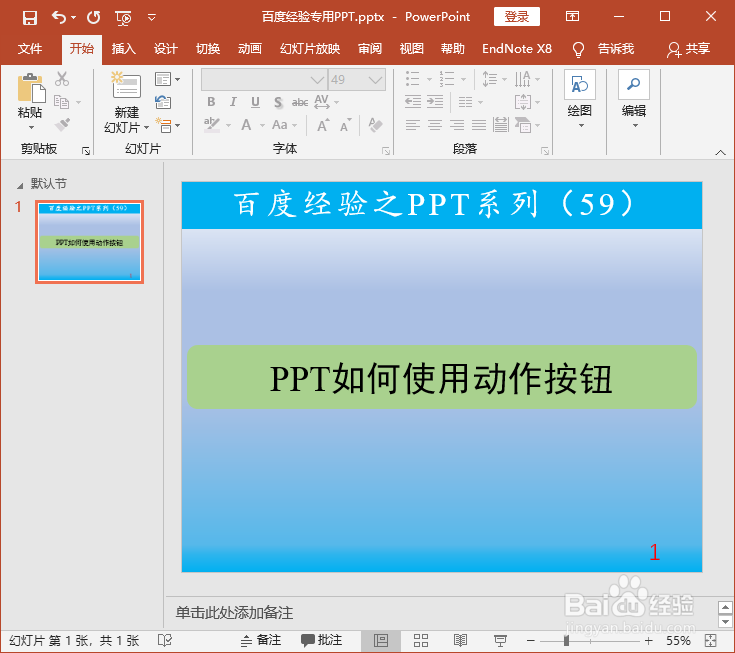Click the font name combo box

tap(264, 80)
